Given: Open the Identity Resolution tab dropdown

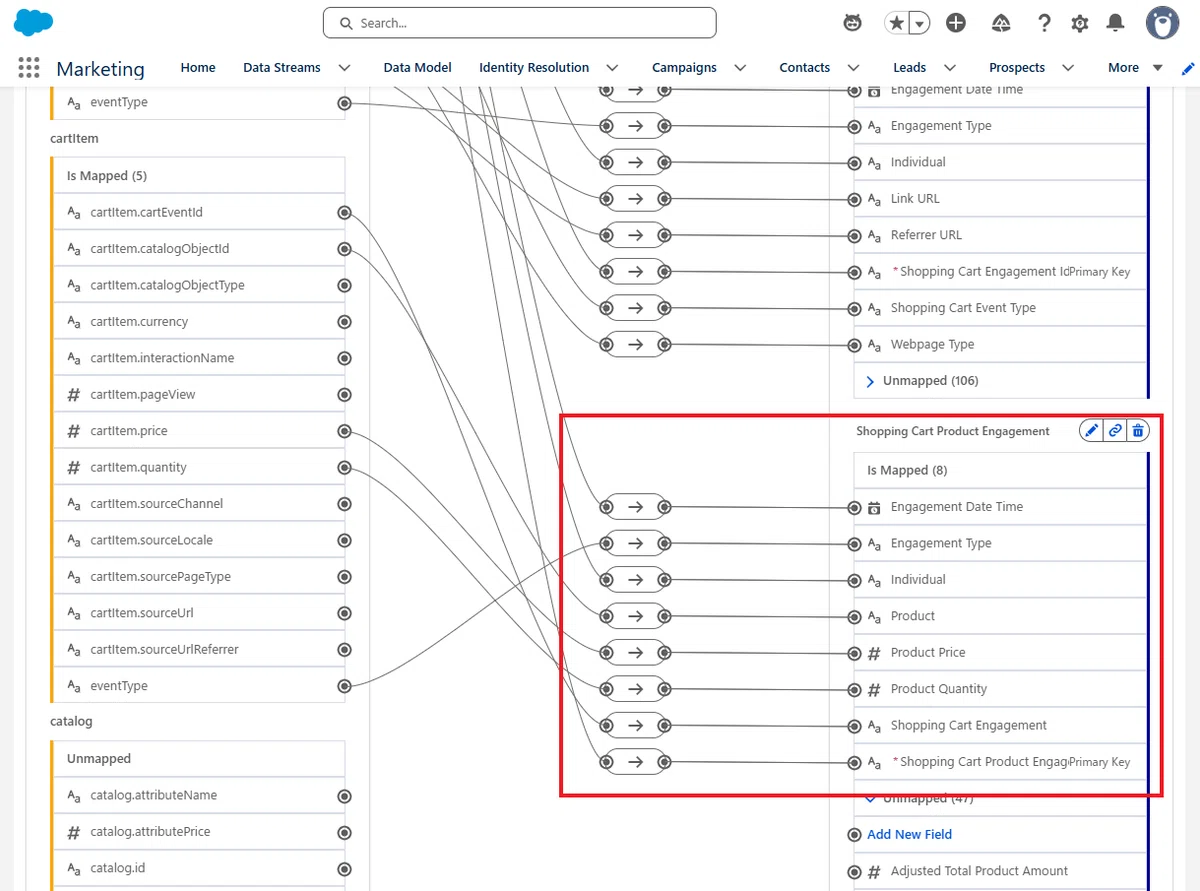Looking at the screenshot, I should point(612,68).
